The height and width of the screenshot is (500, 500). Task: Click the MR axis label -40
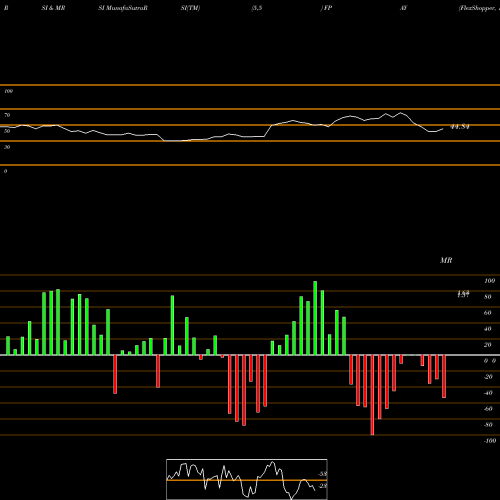click(x=488, y=393)
